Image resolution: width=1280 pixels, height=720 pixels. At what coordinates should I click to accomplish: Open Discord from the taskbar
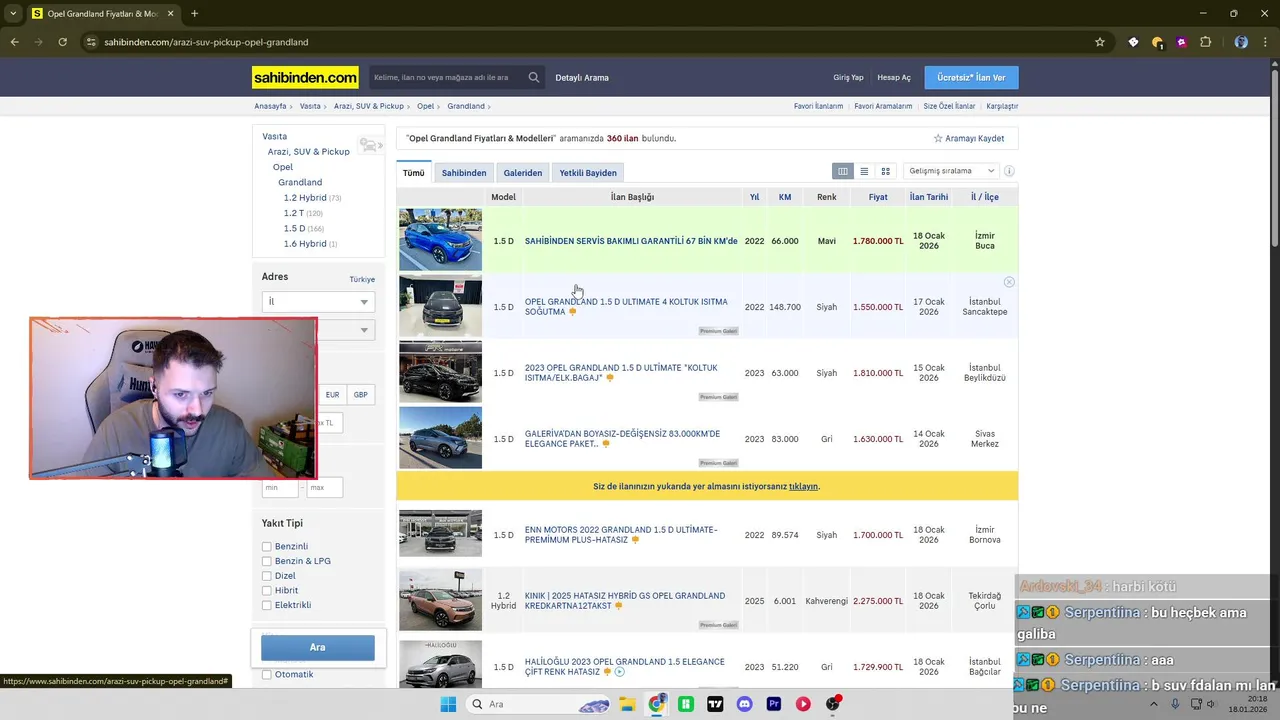point(744,704)
